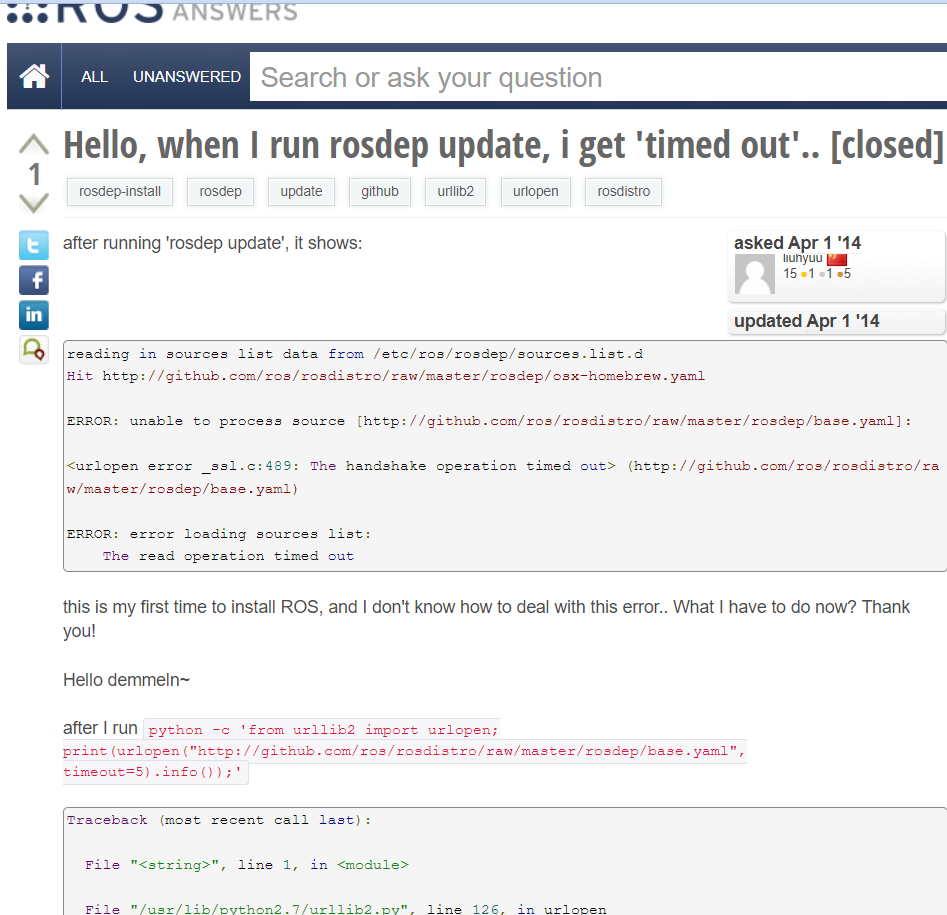Share question on LinkedIn
947x915 pixels.
click(34, 315)
